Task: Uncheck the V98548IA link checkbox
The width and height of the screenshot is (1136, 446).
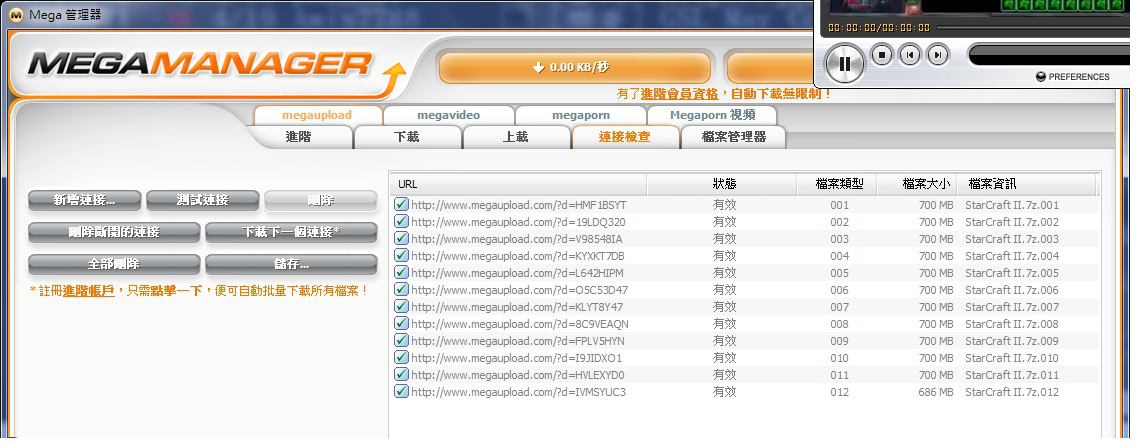Action: point(401,238)
